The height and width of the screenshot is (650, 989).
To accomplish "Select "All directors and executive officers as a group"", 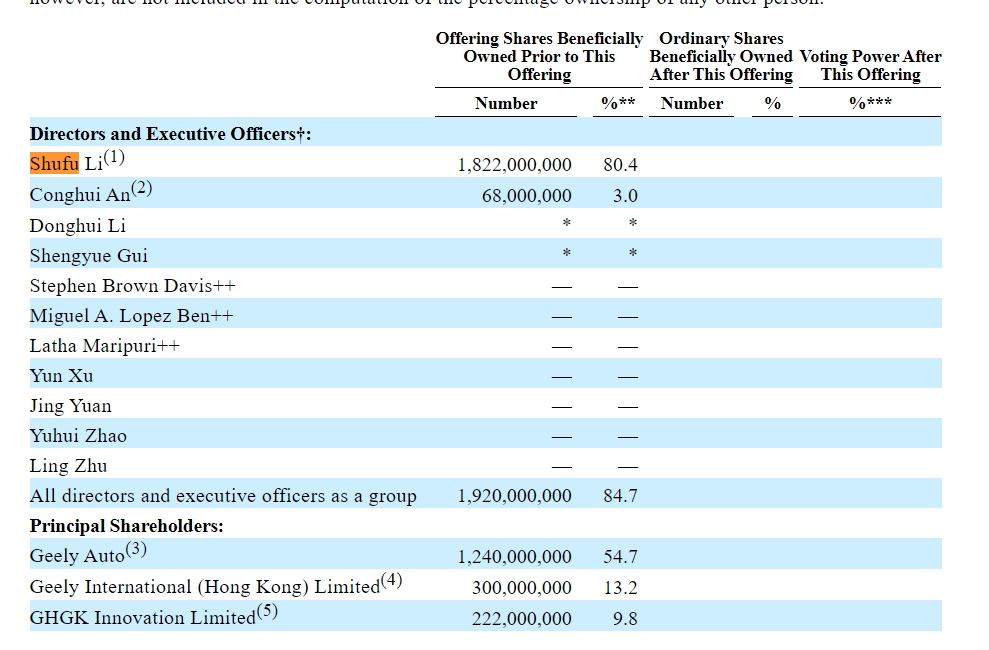I will coord(223,496).
